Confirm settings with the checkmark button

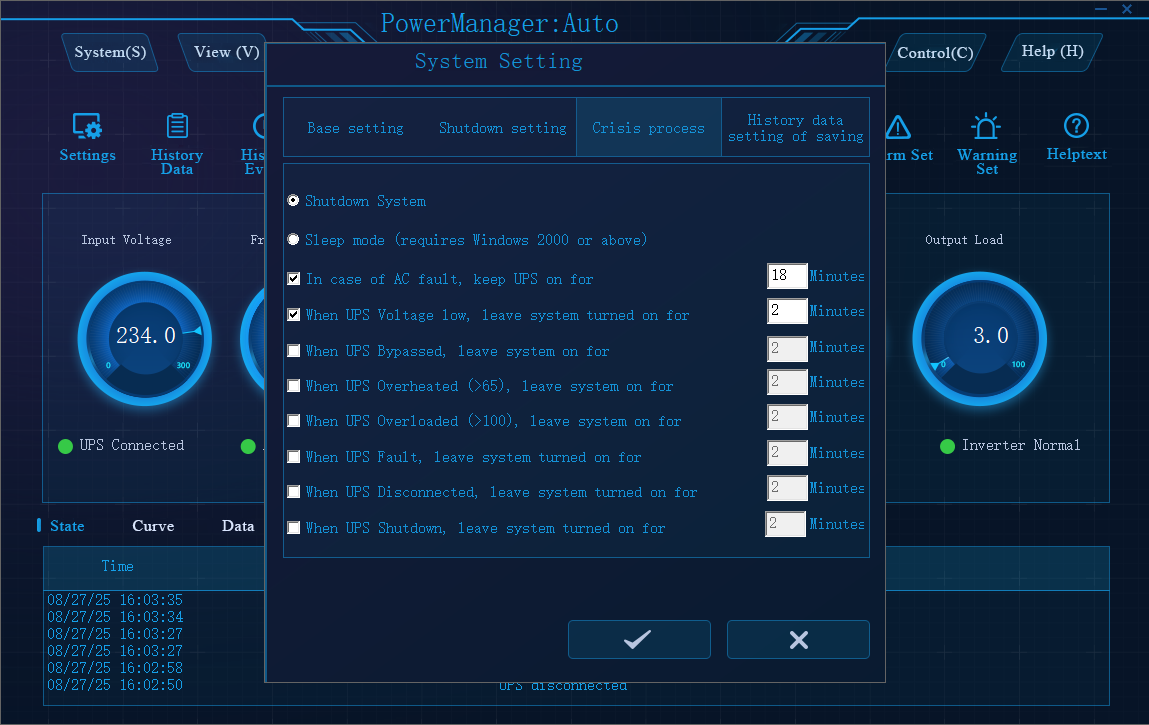639,640
